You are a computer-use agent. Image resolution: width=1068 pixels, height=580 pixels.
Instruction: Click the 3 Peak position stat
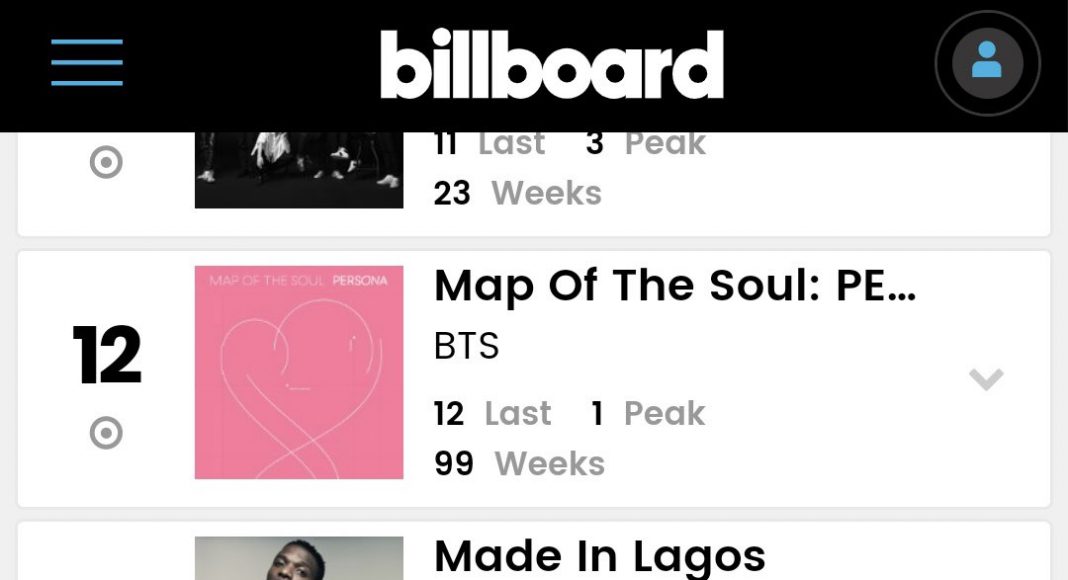tap(646, 144)
